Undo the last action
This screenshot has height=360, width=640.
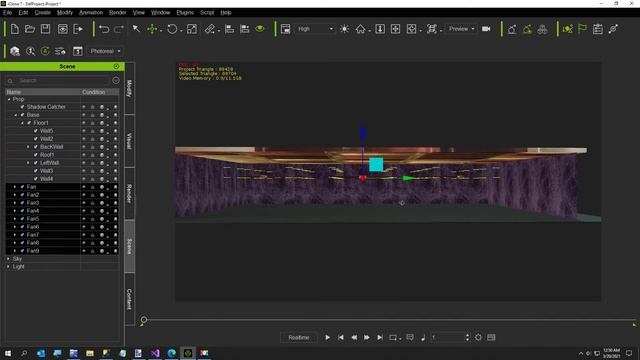(x=104, y=29)
